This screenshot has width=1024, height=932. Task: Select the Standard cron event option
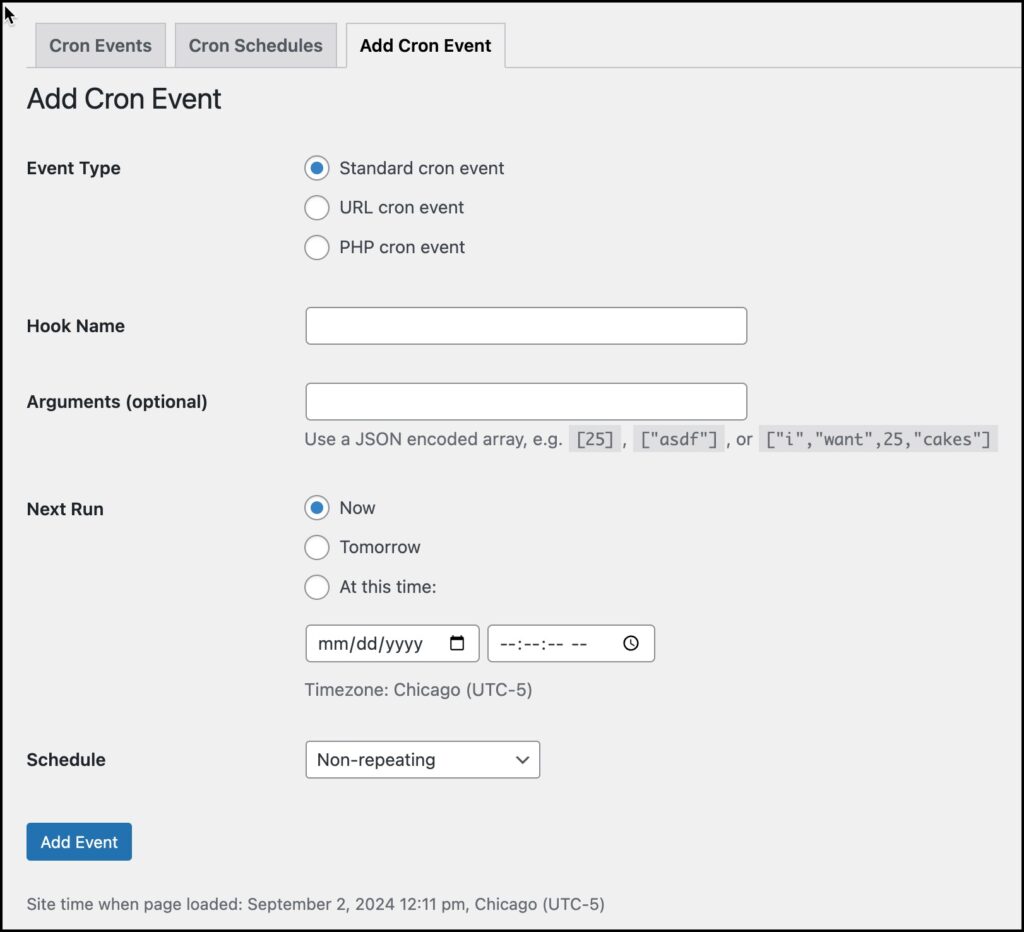coord(317,168)
